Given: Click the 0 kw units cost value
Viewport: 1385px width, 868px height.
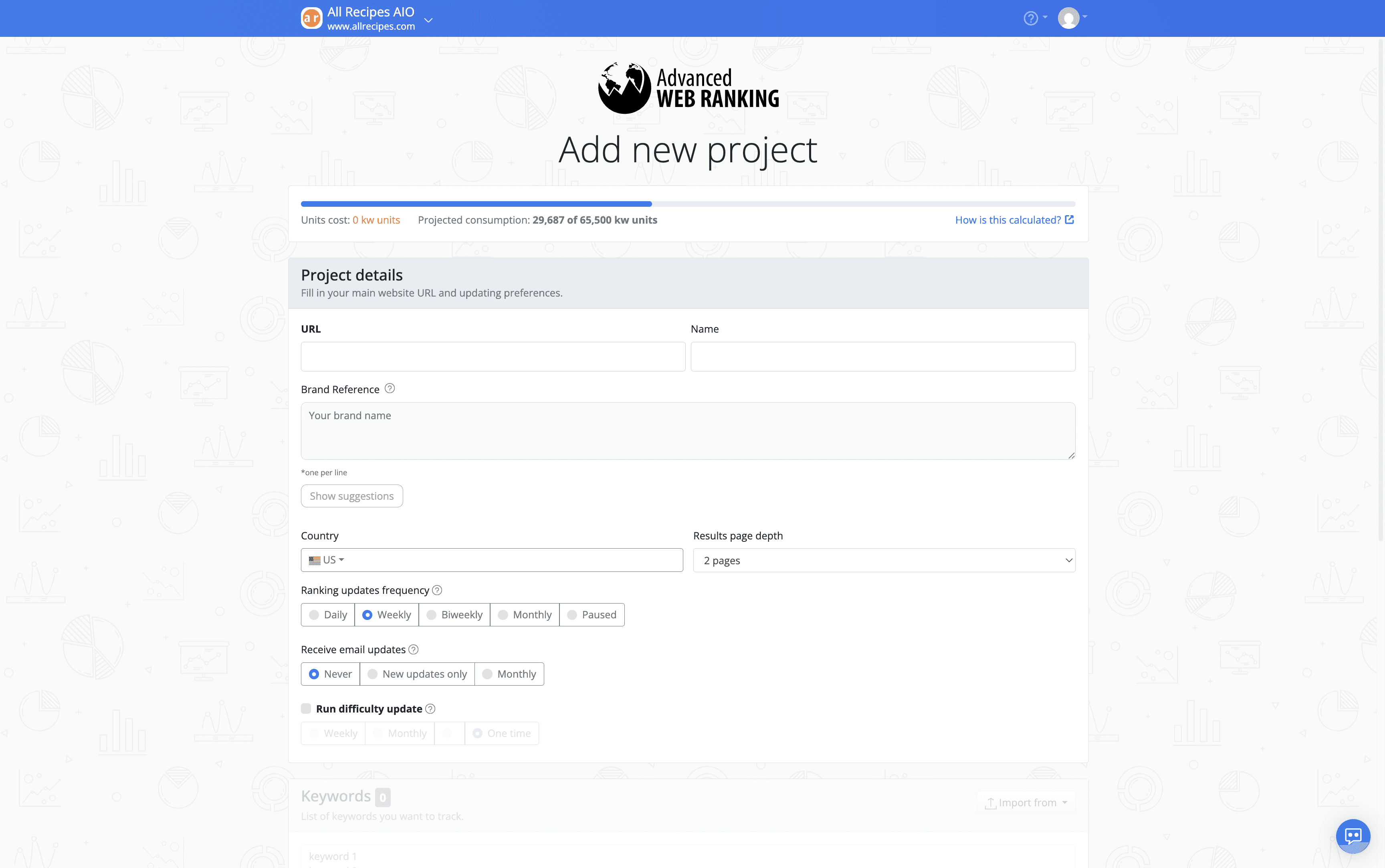Looking at the screenshot, I should [376, 220].
